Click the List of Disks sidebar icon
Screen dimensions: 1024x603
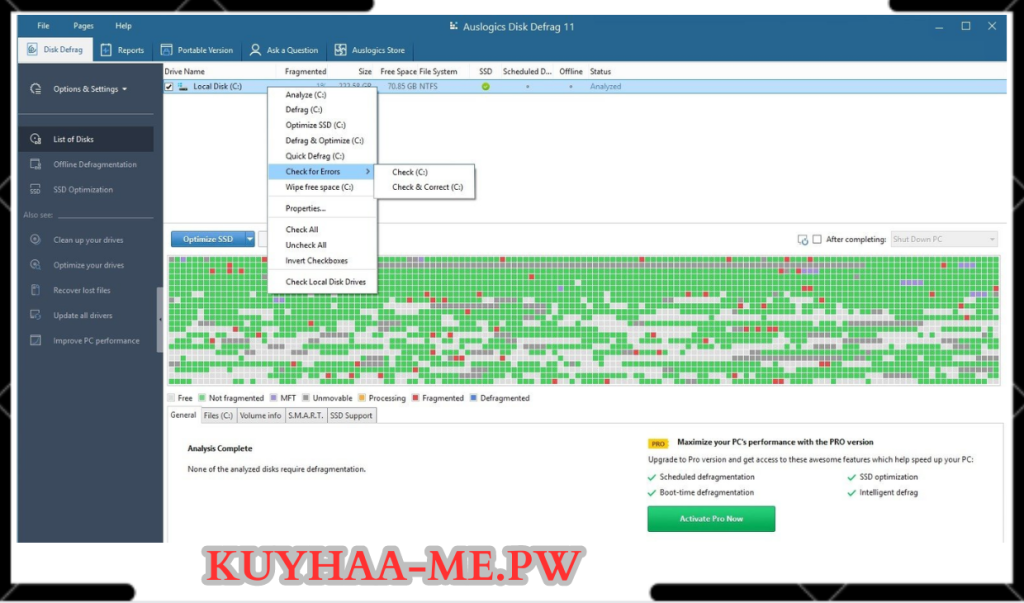click(36, 139)
